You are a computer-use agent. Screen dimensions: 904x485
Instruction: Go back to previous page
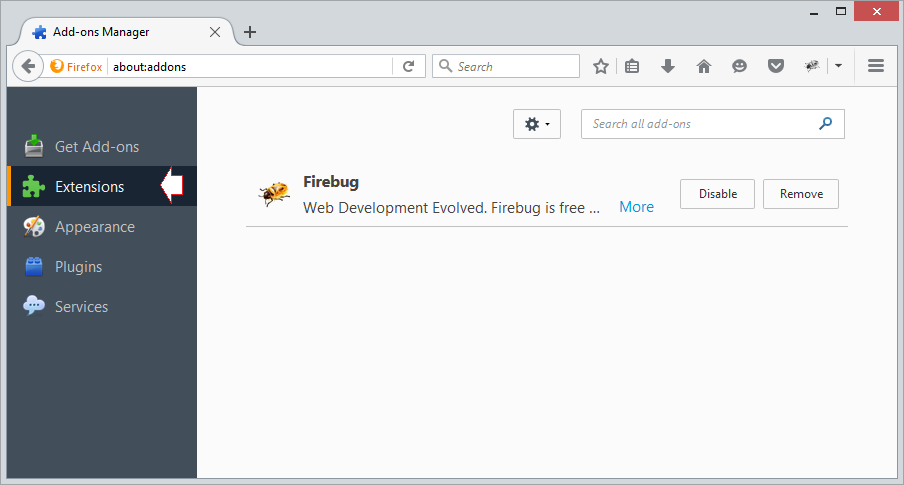pyautogui.click(x=28, y=66)
